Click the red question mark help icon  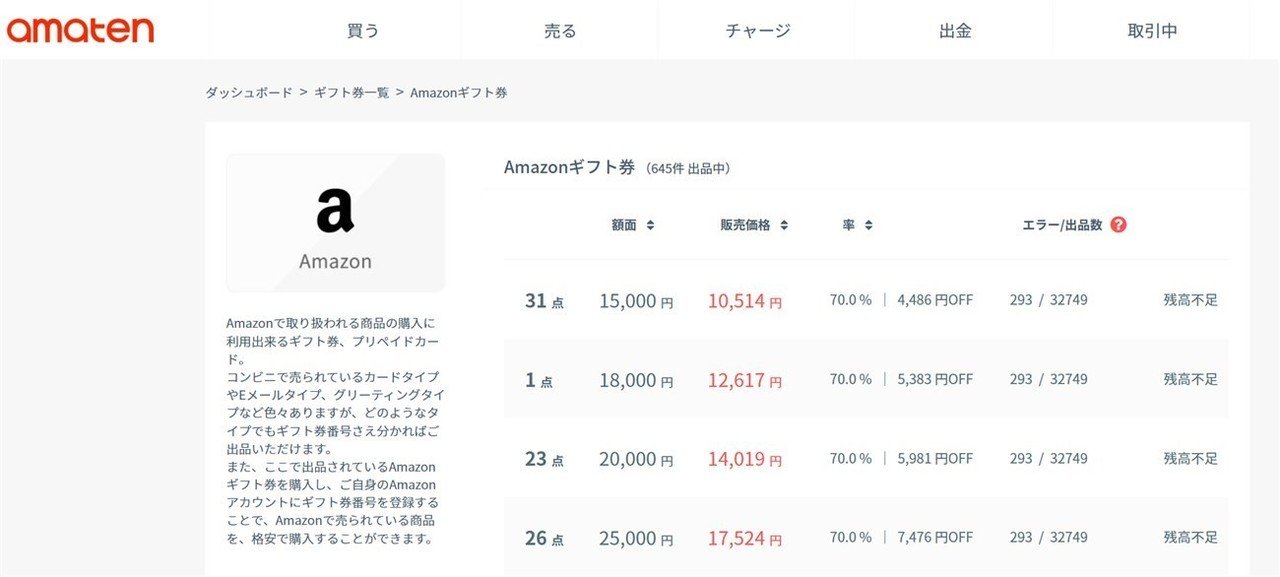click(1118, 225)
